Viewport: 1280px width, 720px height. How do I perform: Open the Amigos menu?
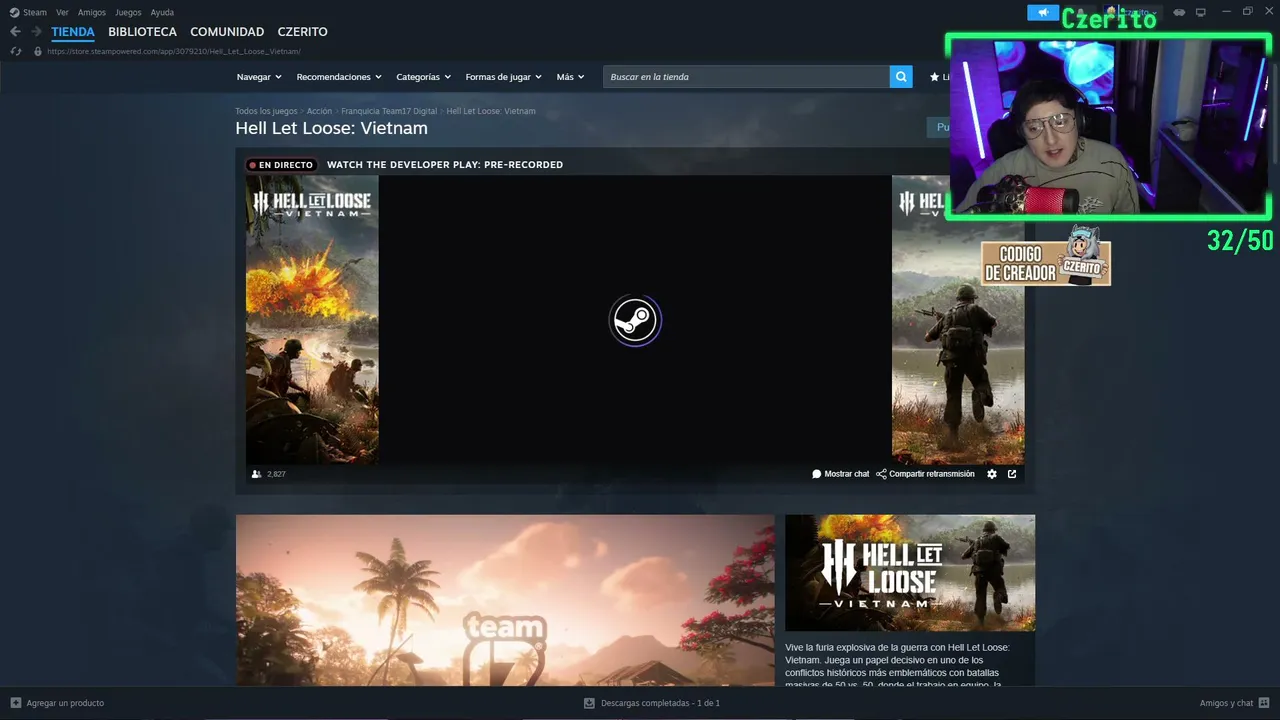pos(92,13)
